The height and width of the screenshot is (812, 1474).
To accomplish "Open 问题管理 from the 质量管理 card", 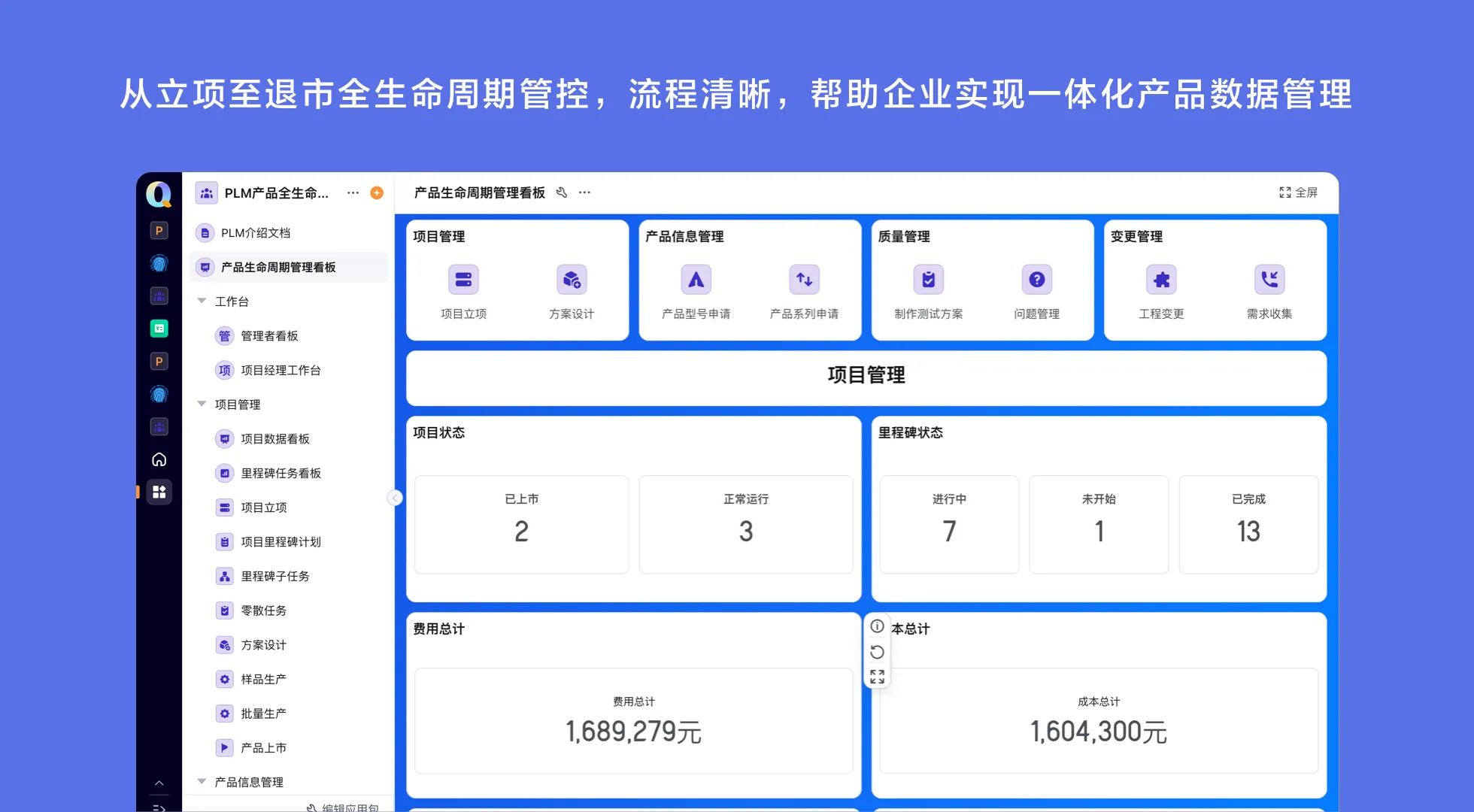I will coord(1037,279).
